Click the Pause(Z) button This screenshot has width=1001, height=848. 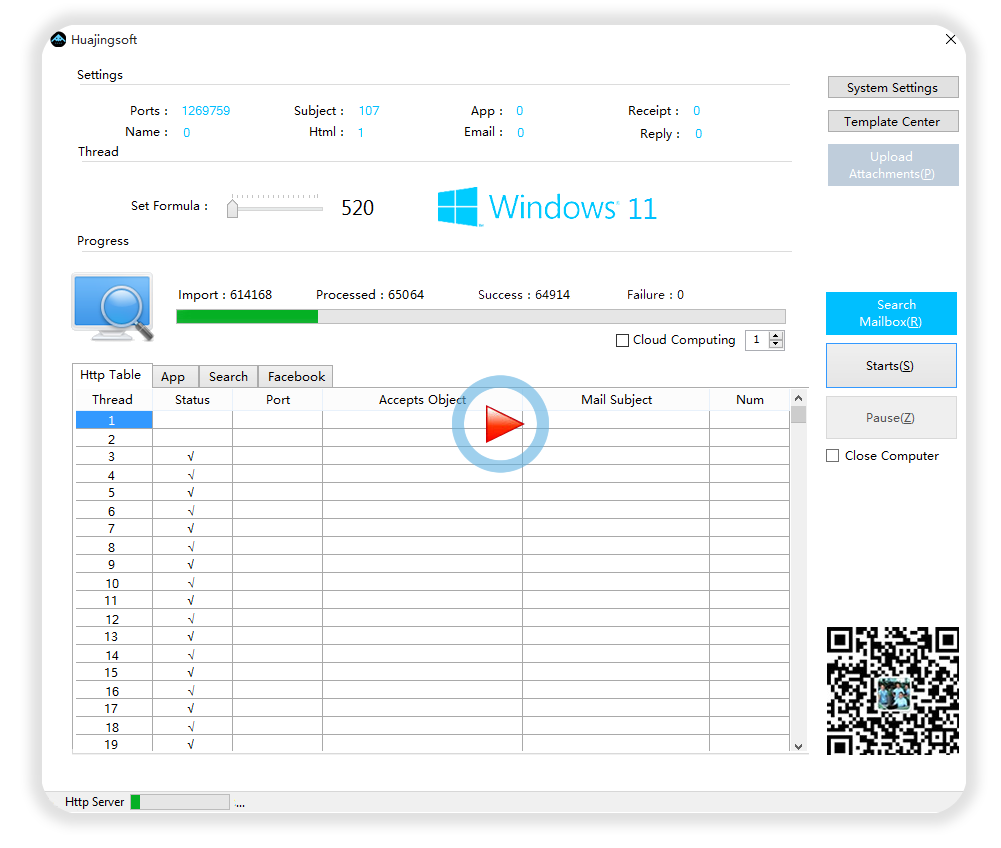pyautogui.click(x=891, y=418)
